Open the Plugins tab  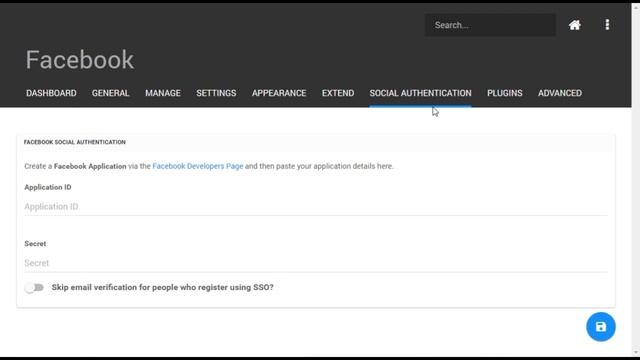point(504,93)
